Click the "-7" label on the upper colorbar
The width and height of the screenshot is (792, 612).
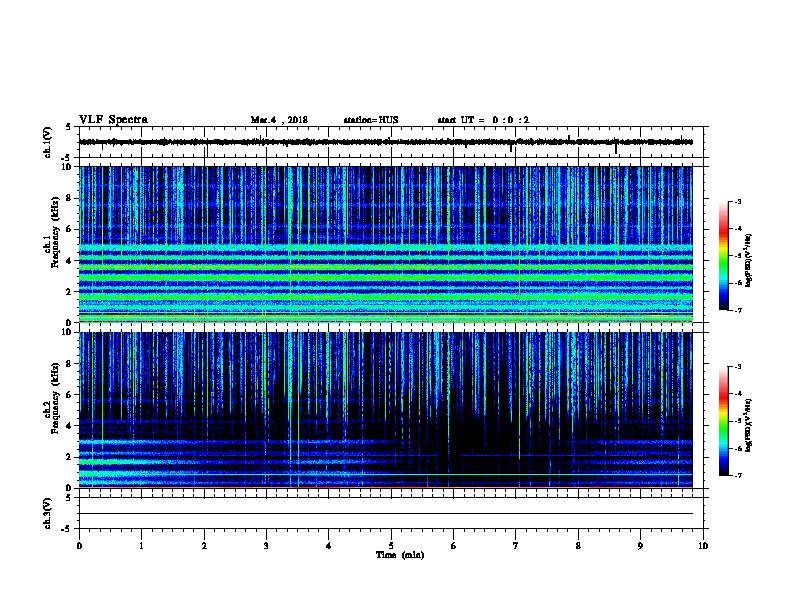click(x=738, y=310)
